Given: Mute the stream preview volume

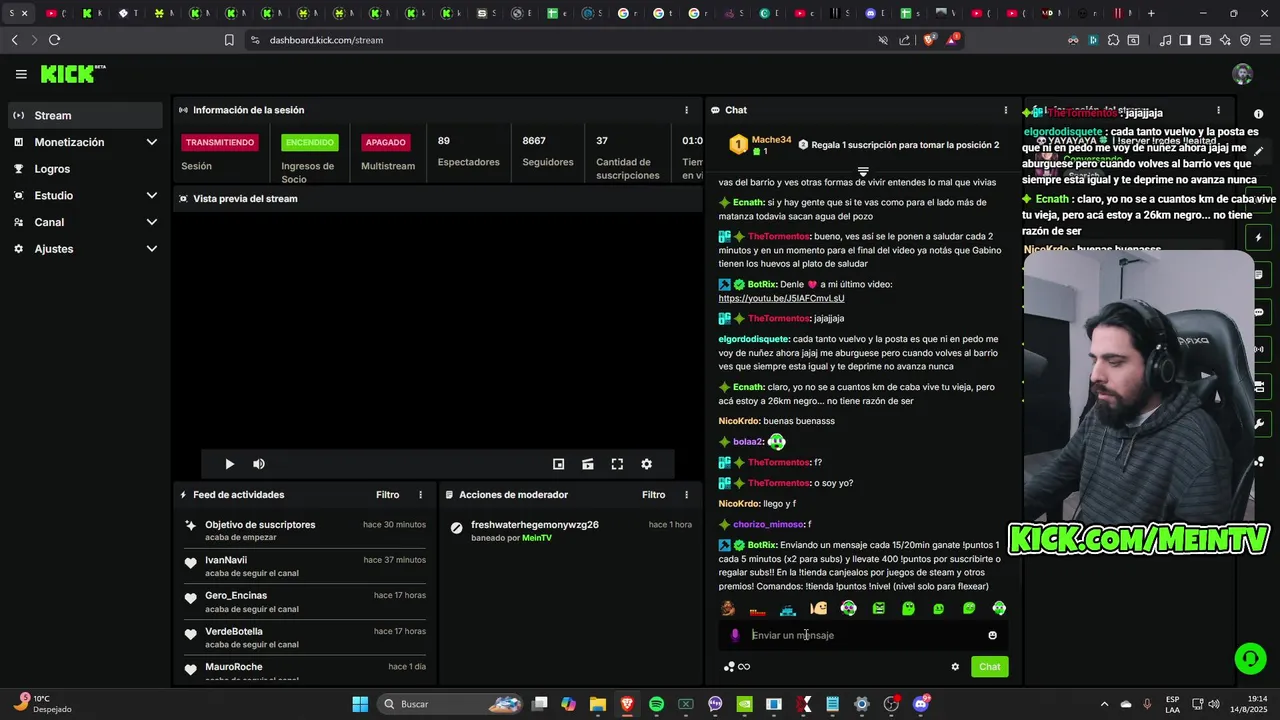Looking at the screenshot, I should [x=259, y=464].
